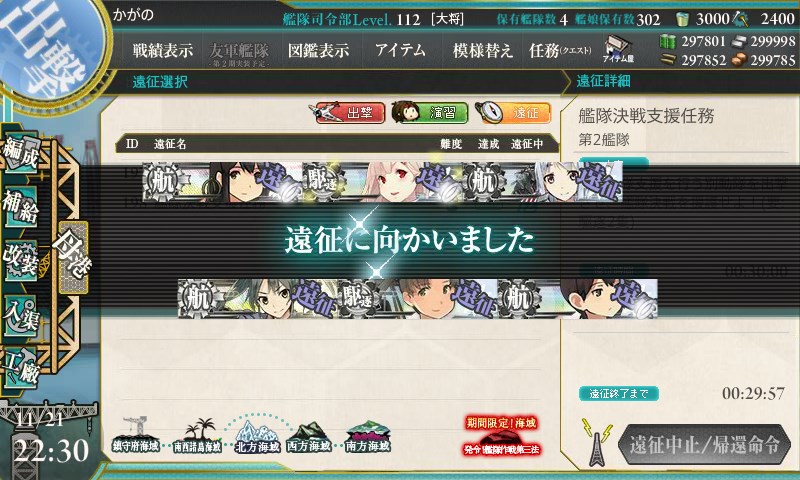Click the orange 遠征 expedition button

513,113
